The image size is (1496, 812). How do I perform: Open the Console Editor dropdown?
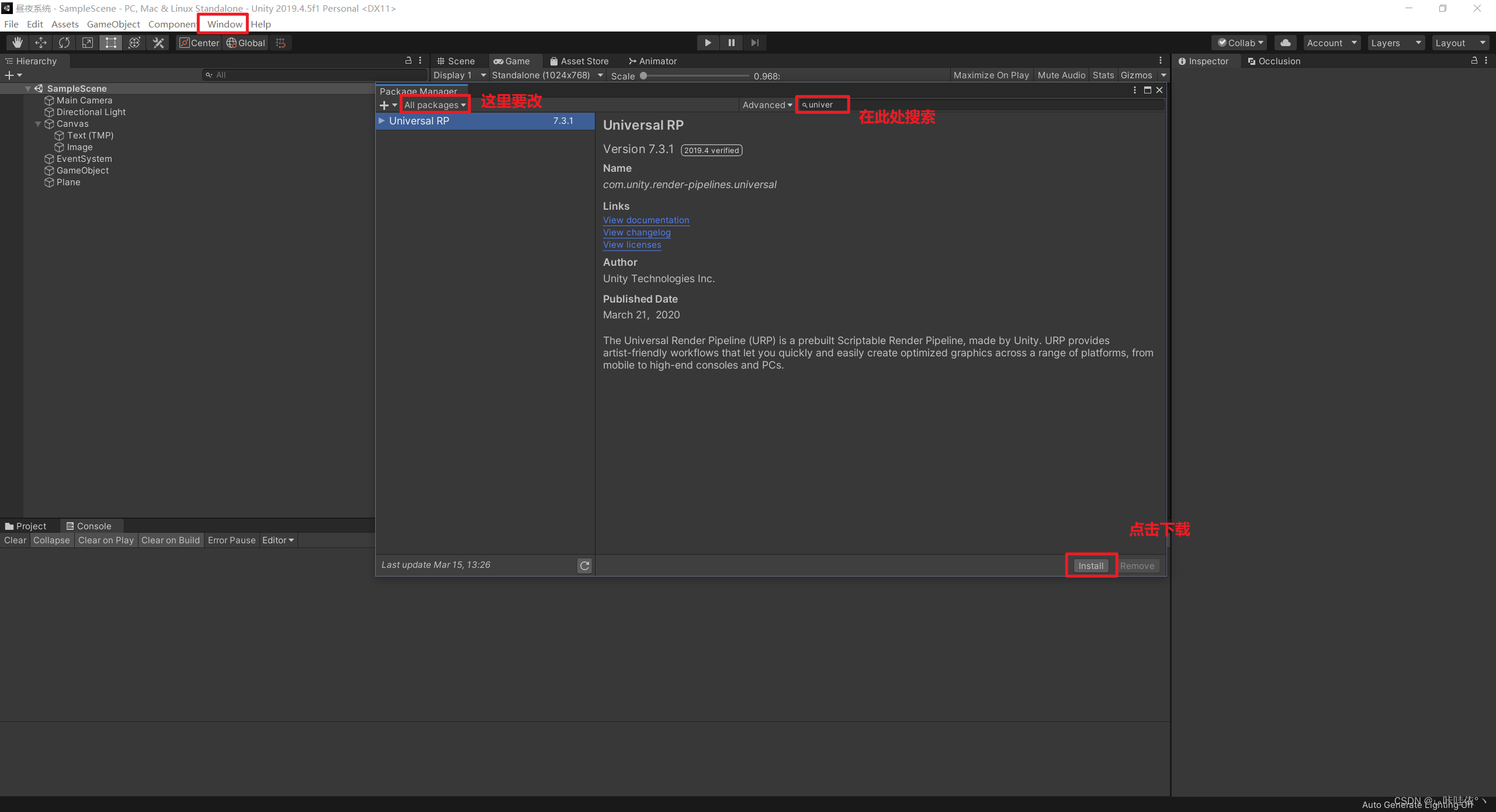tap(278, 540)
